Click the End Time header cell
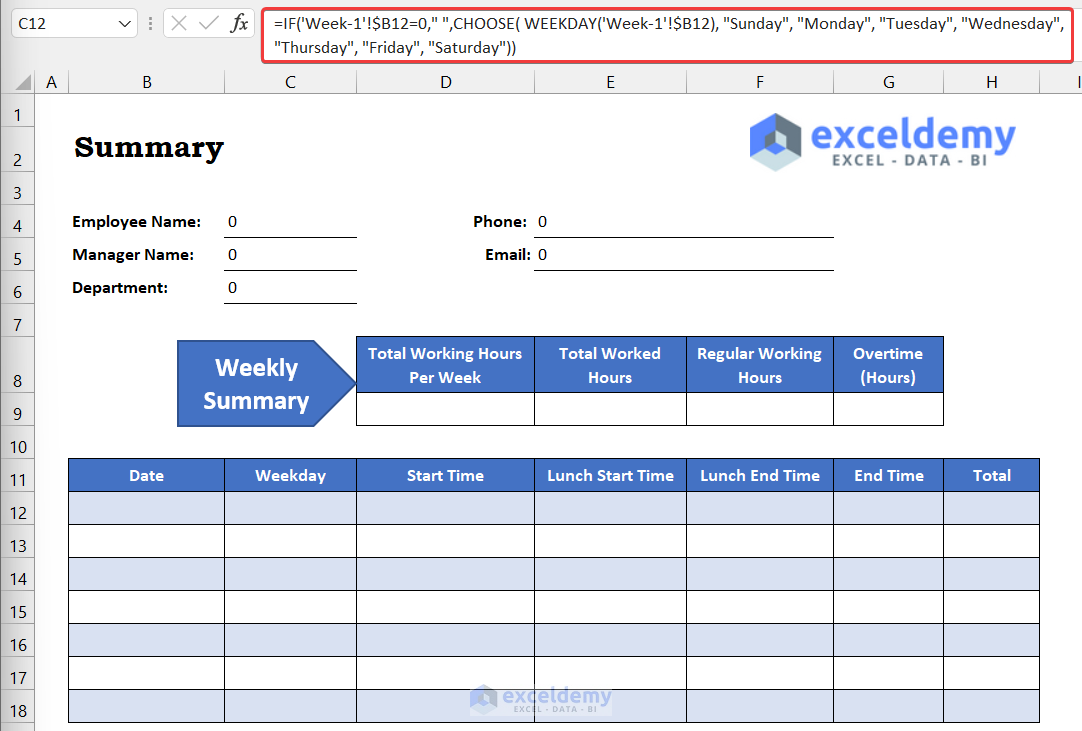The width and height of the screenshot is (1082, 731). (x=888, y=475)
